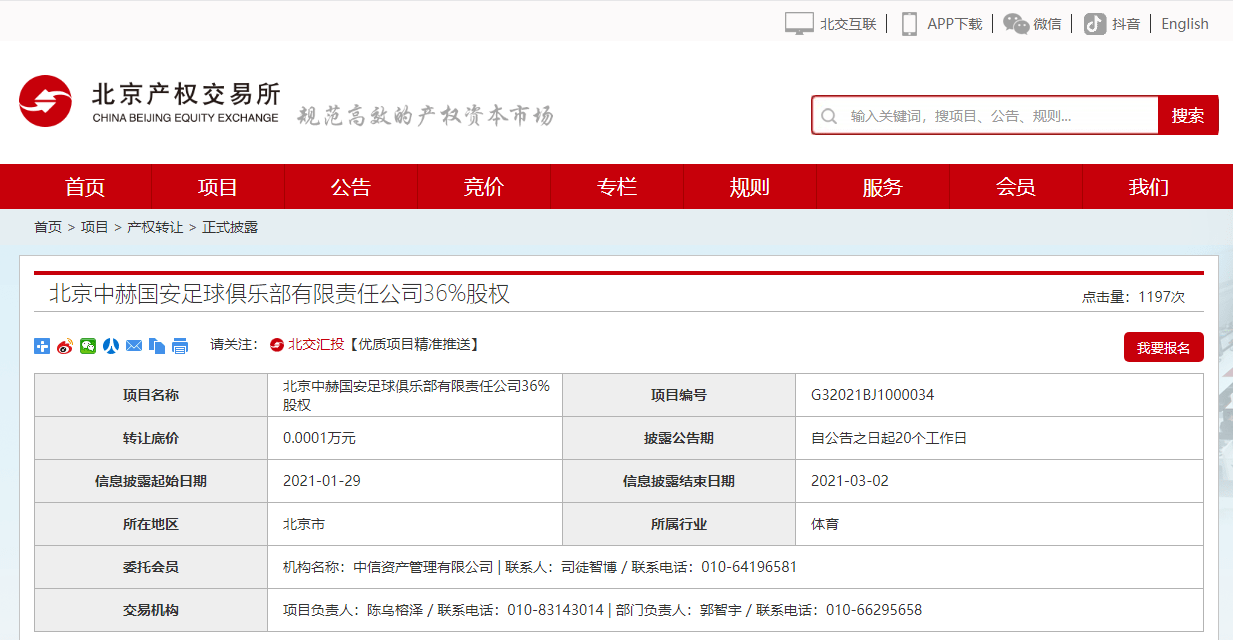1233x640 pixels.
Task: Open the 公告 navigation menu
Action: [351, 187]
